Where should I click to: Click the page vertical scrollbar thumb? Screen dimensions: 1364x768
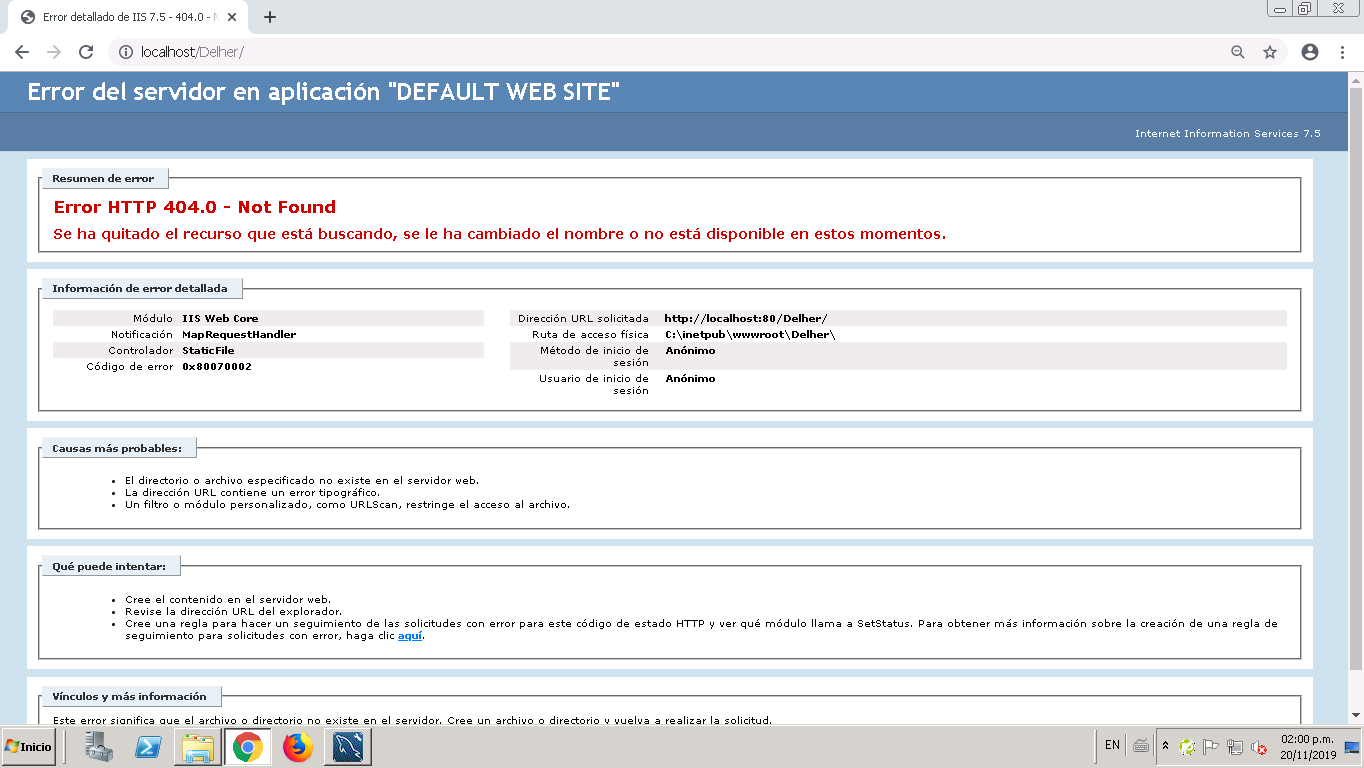tap(1356, 380)
